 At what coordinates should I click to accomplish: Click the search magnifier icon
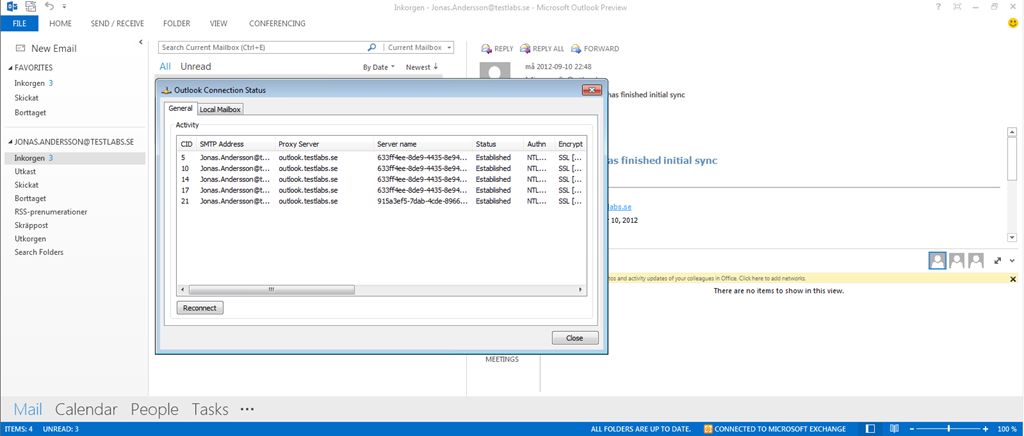[x=372, y=48]
